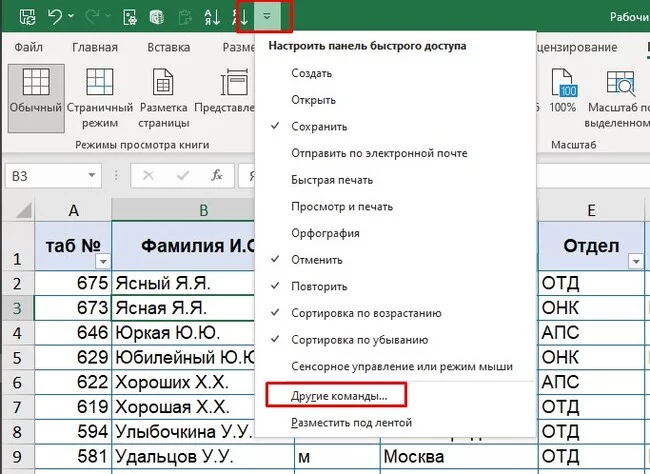
Task: Click the Name Box showing B3
Action: coord(48,176)
